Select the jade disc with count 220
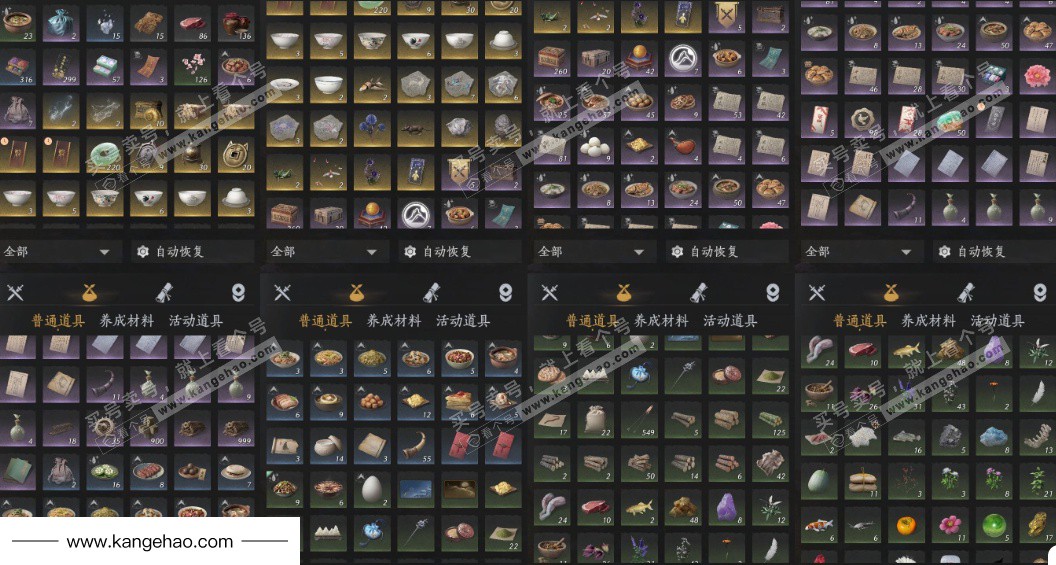Viewport: 1056px width, 565px height. 106,154
